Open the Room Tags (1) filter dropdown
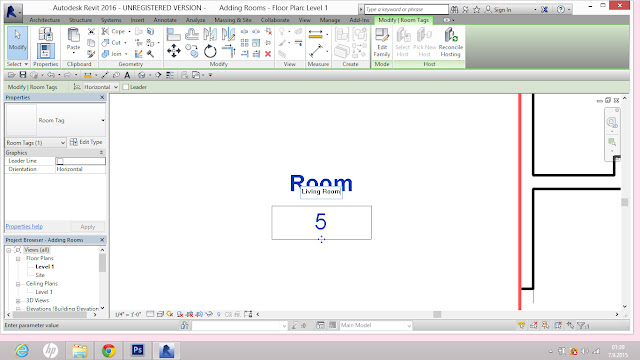Viewport: 640px width, 360px height. 36,142
